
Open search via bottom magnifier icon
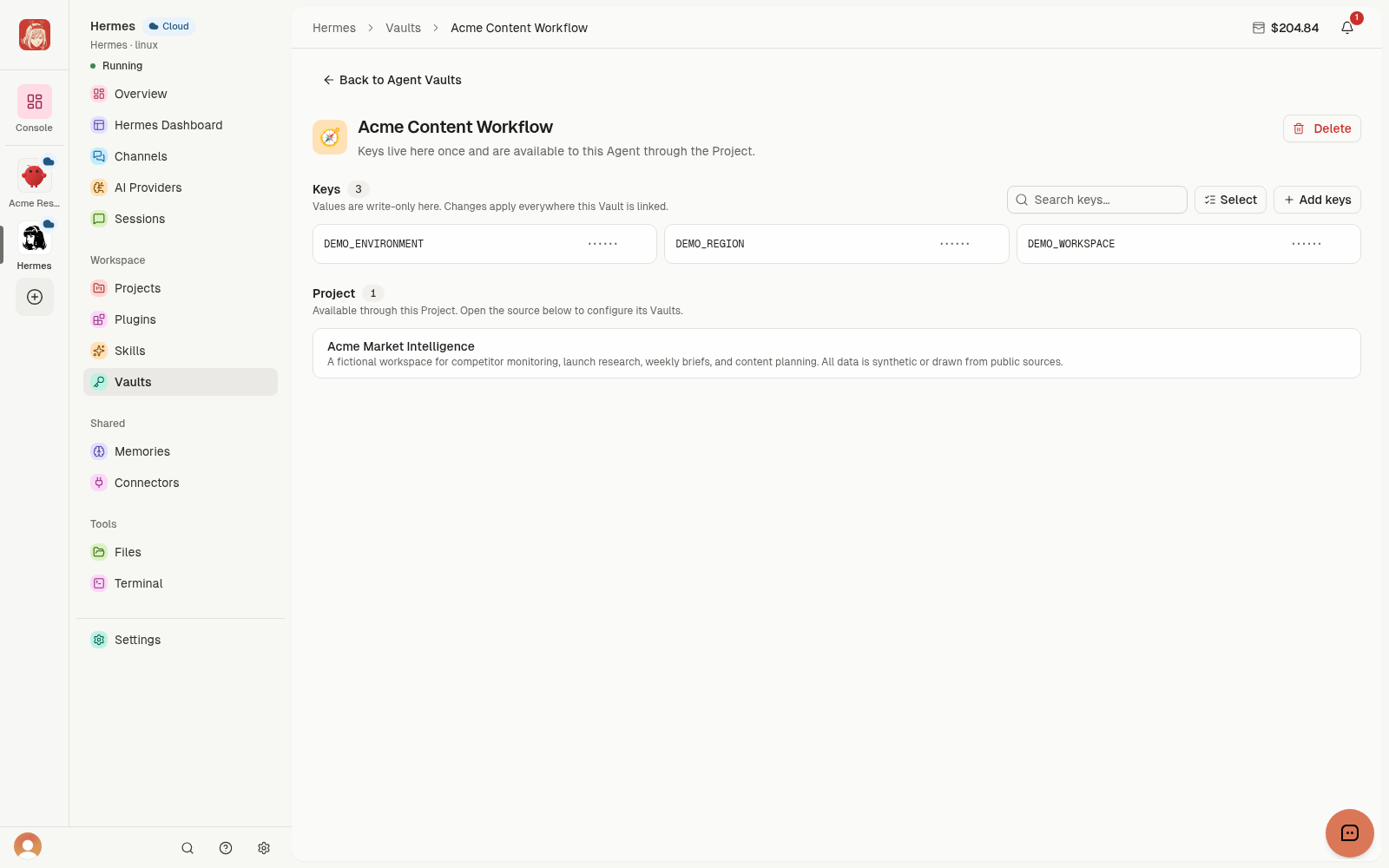(x=188, y=848)
